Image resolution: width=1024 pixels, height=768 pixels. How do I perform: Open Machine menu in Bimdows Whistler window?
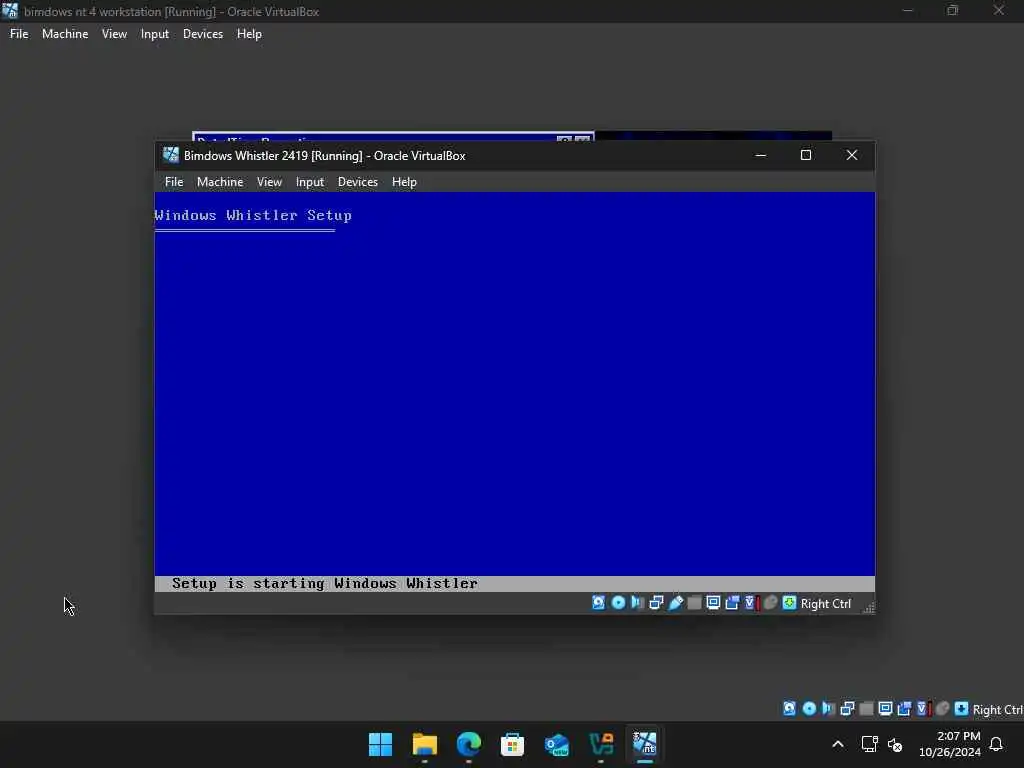tap(220, 182)
